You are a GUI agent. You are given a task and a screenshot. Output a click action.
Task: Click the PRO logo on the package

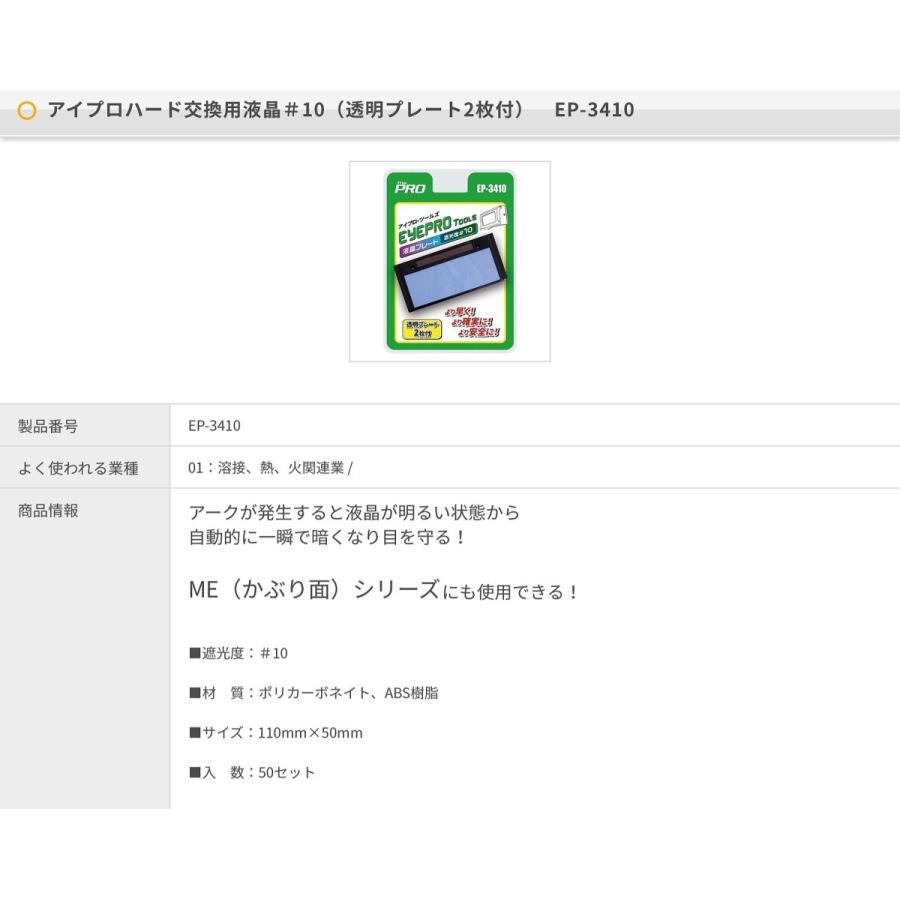[410, 186]
